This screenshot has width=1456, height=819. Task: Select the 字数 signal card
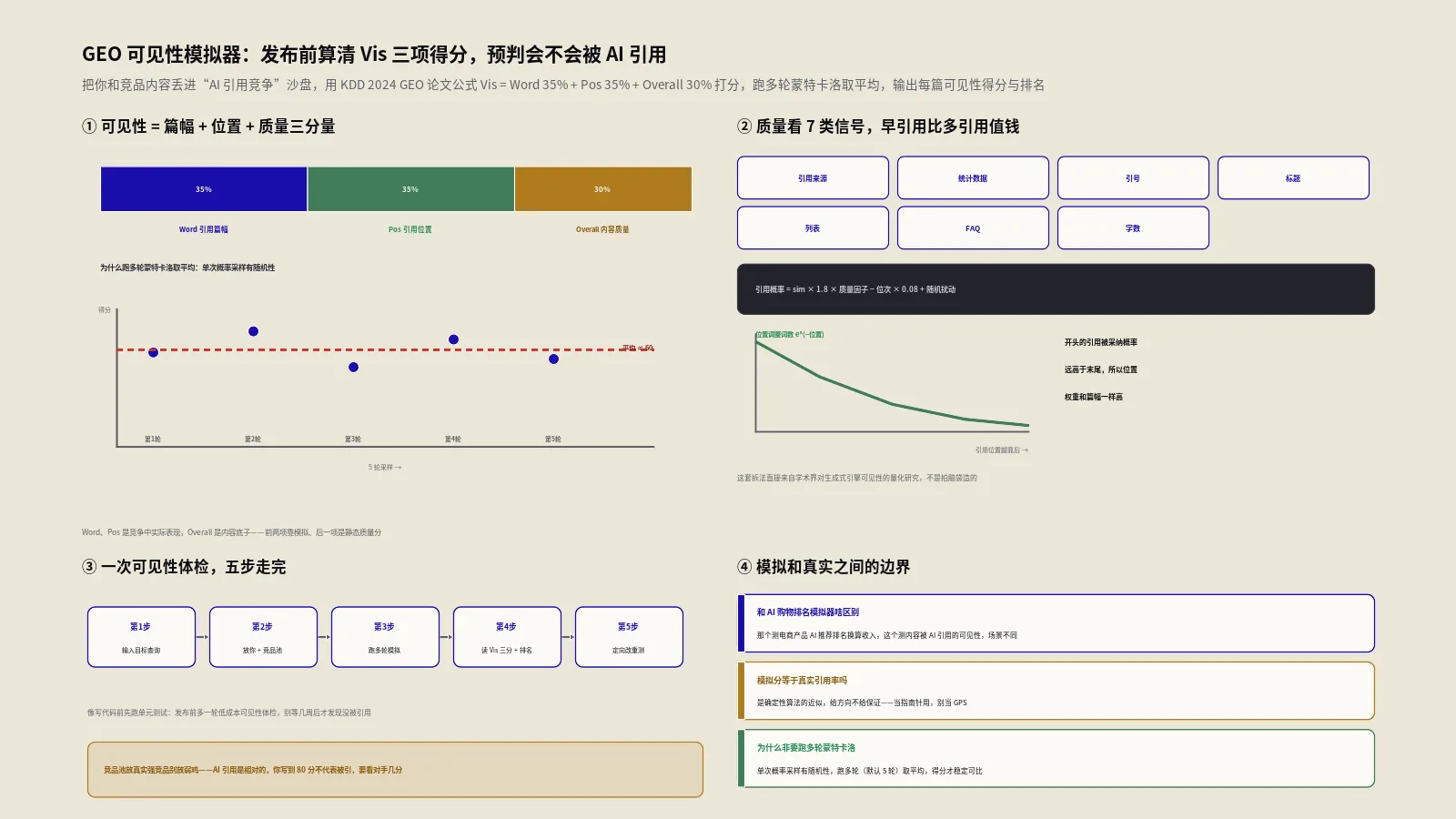(x=1133, y=227)
